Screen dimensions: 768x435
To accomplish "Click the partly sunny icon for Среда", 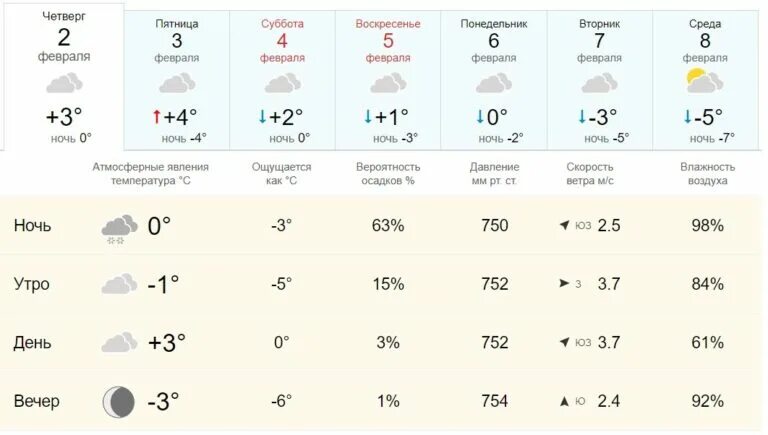I will tap(704, 81).
